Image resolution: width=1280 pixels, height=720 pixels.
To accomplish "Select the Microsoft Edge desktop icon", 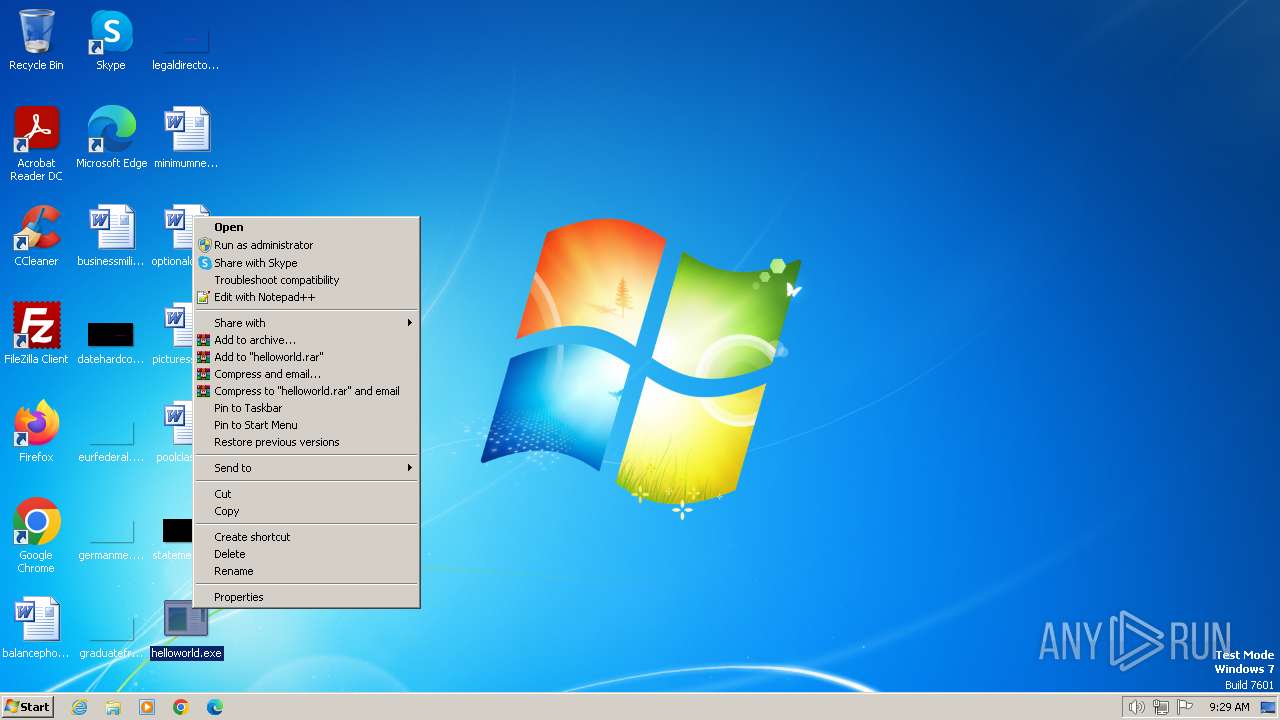I will (x=111, y=138).
